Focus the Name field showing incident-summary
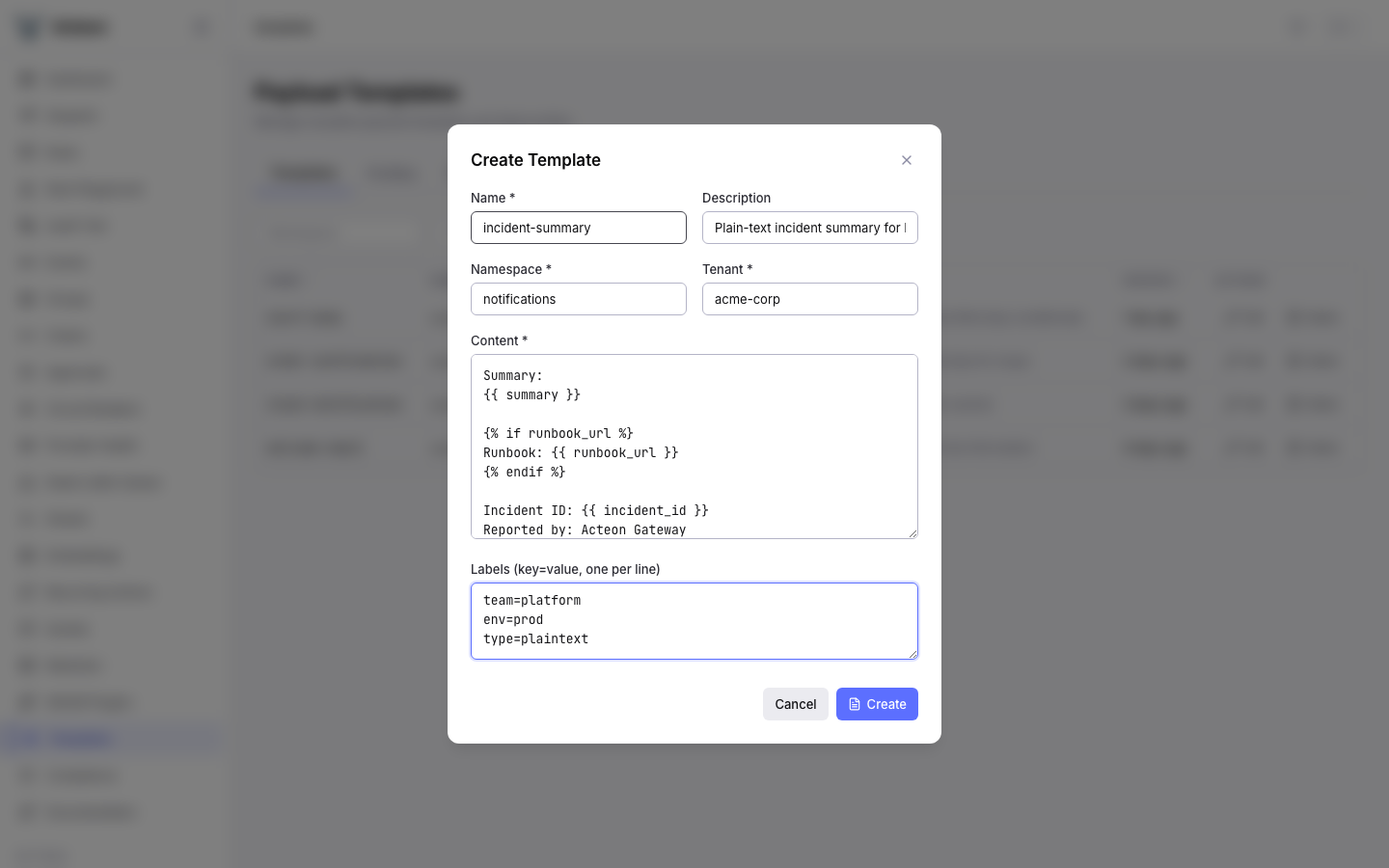Viewport: 1389px width, 868px height. click(x=579, y=228)
